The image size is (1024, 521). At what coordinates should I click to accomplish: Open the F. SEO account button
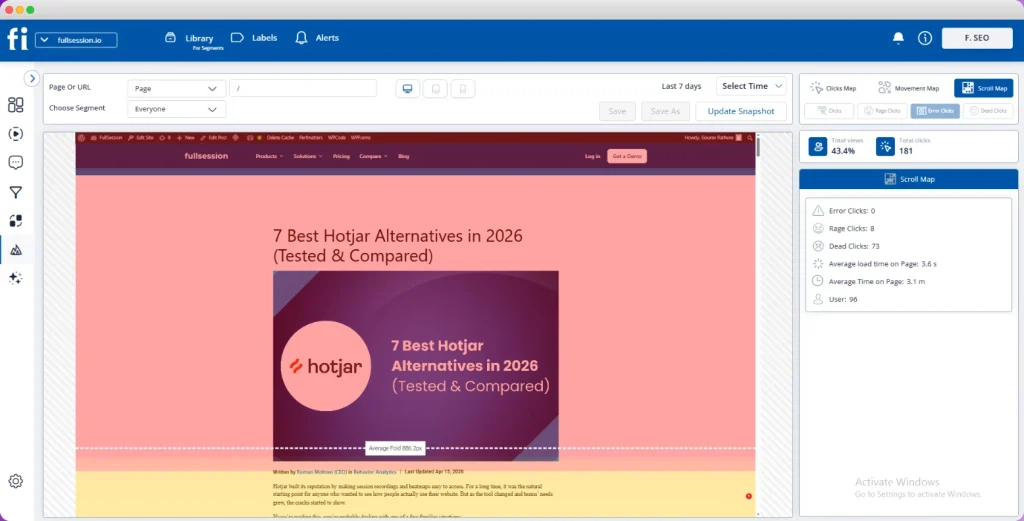(977, 38)
